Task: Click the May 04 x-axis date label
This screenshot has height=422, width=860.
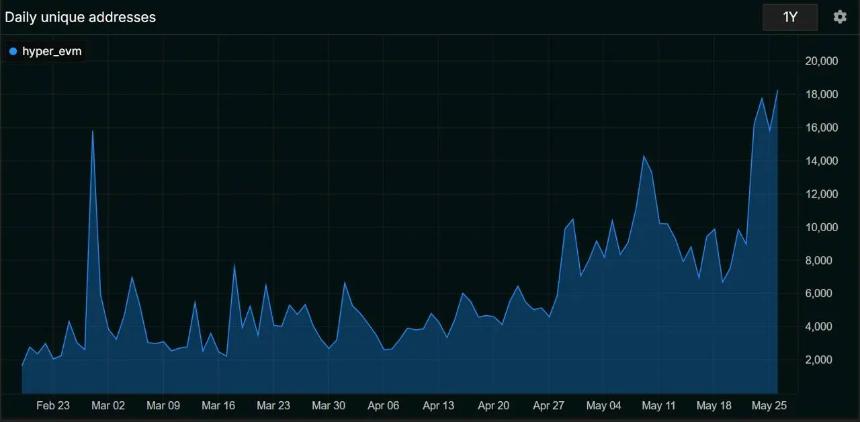Action: coord(603,406)
